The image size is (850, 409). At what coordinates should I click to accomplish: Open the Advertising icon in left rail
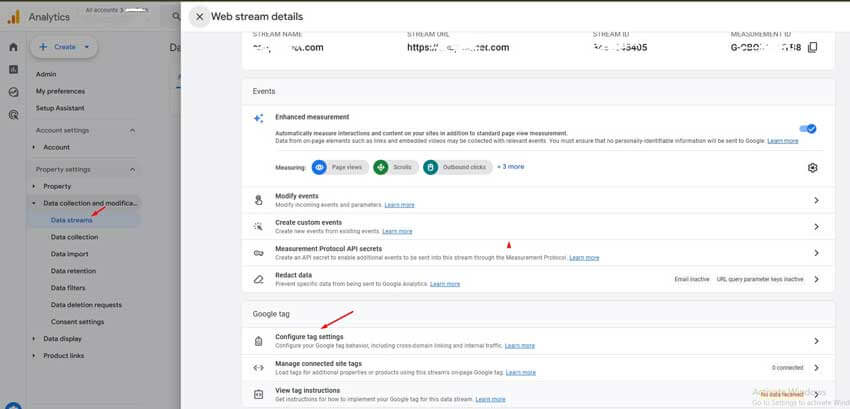[x=14, y=114]
